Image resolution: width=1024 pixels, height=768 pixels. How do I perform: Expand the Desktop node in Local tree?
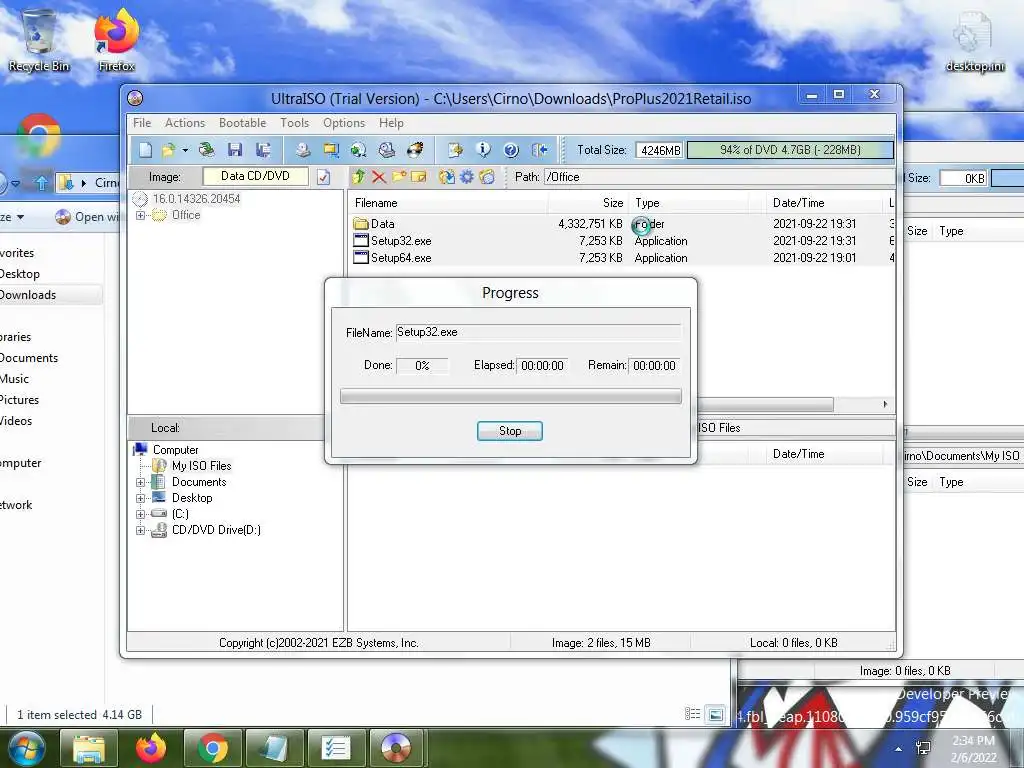[x=140, y=498]
